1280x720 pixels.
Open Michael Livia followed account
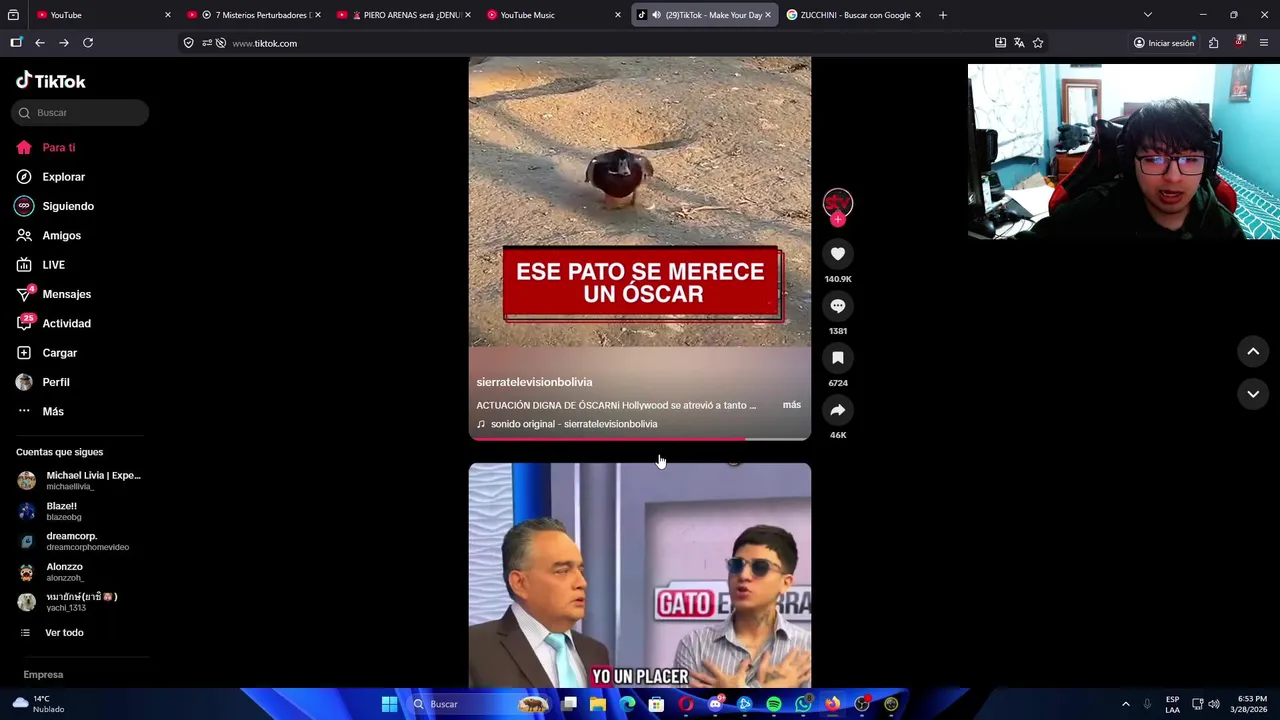click(78, 480)
